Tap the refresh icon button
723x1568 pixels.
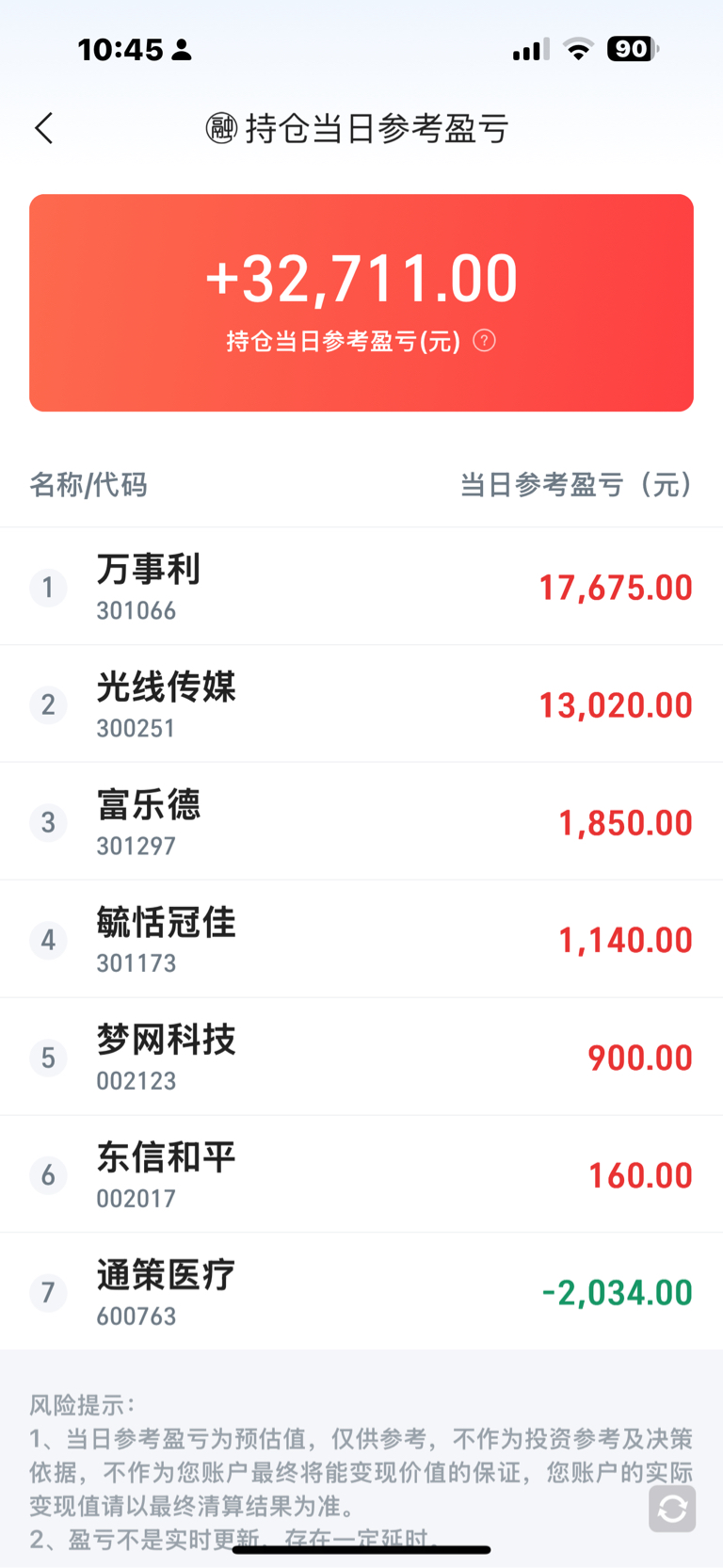pyautogui.click(x=672, y=1509)
